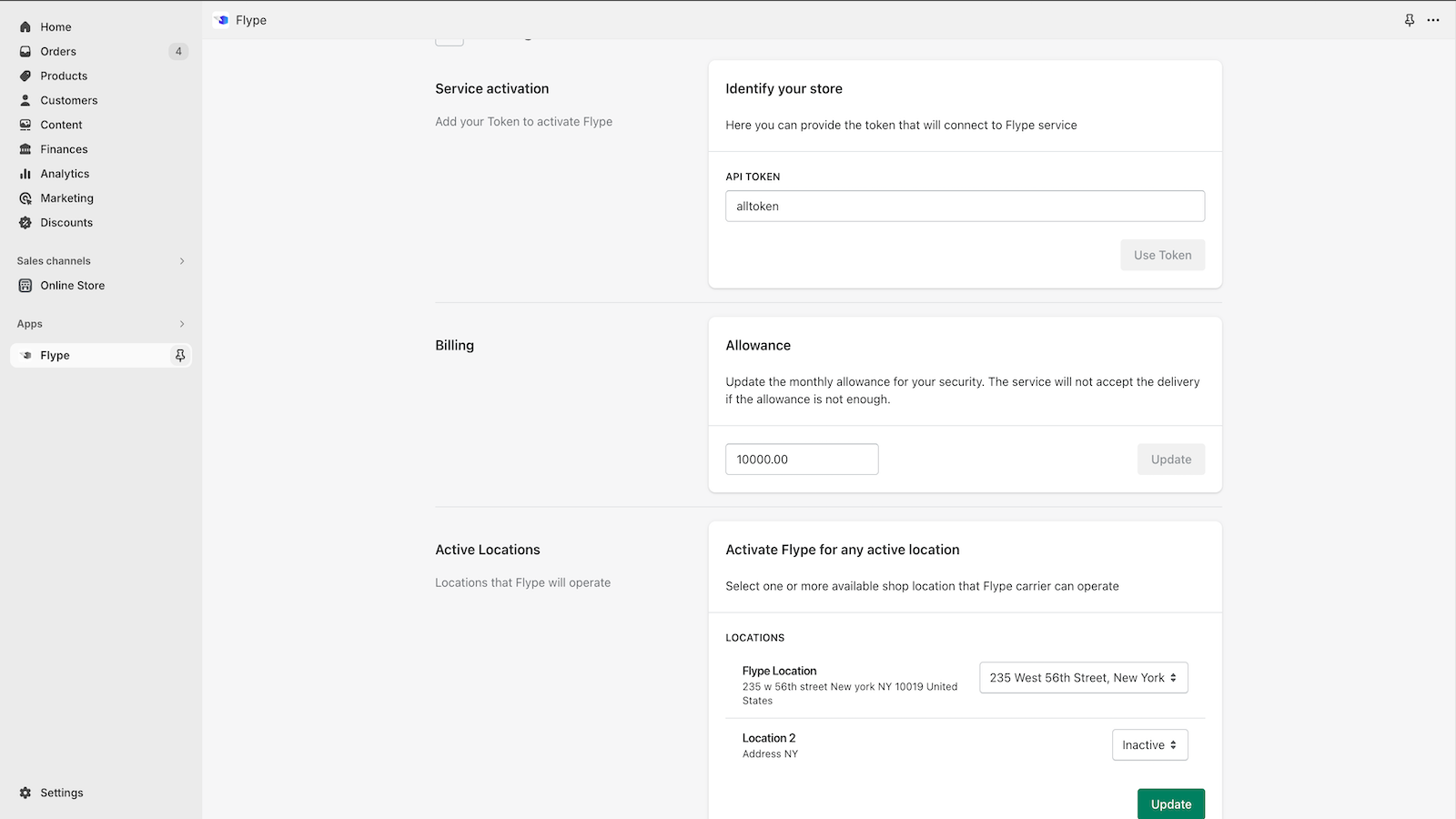Click the 'Address NY' text
The width and height of the screenshot is (1456, 819).
click(x=770, y=754)
